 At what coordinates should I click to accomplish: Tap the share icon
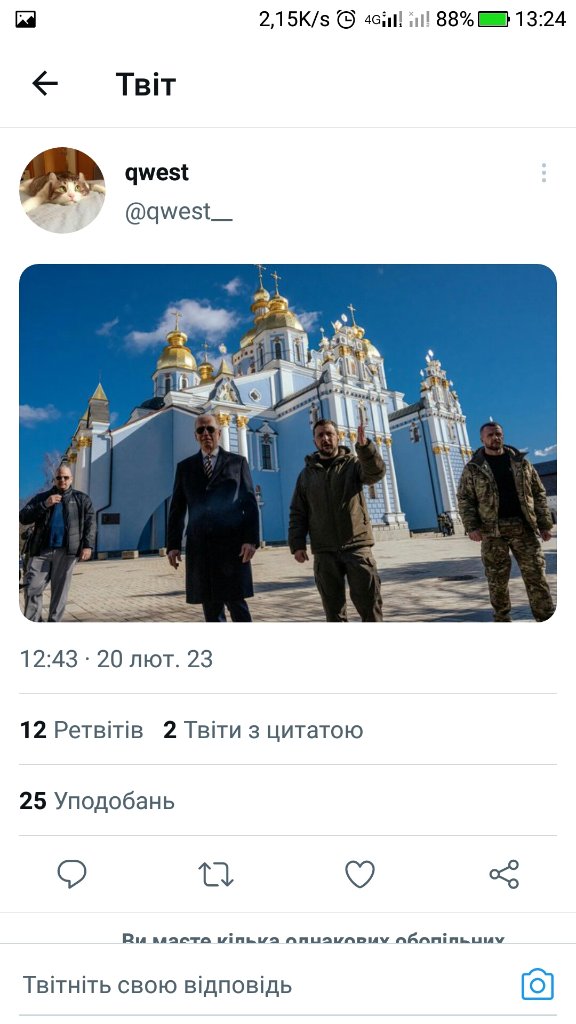(x=504, y=874)
